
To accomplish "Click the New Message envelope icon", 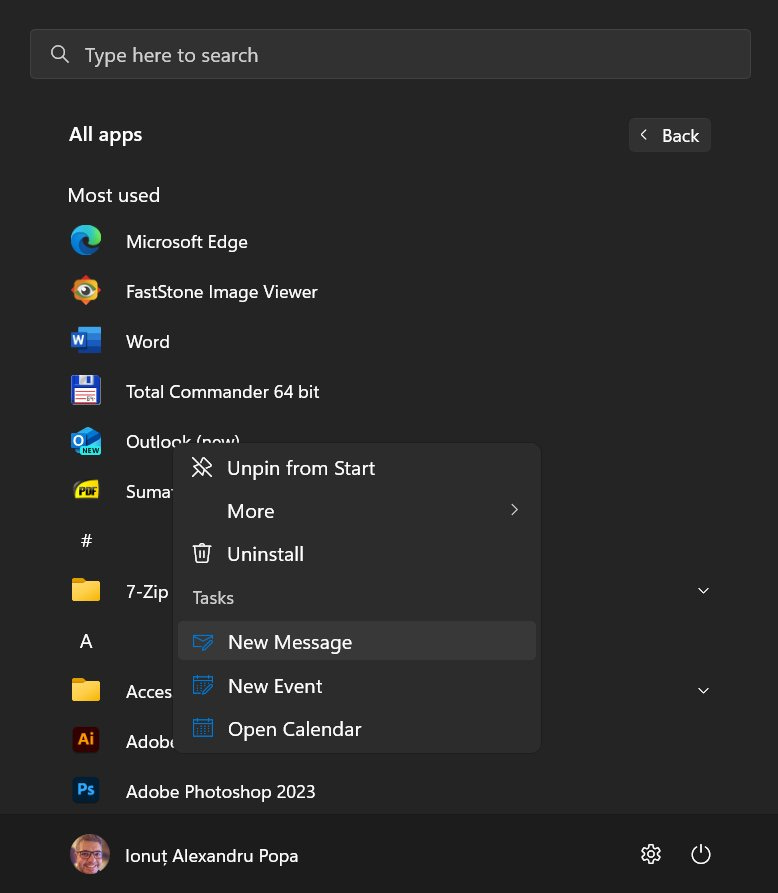I will tap(203, 642).
